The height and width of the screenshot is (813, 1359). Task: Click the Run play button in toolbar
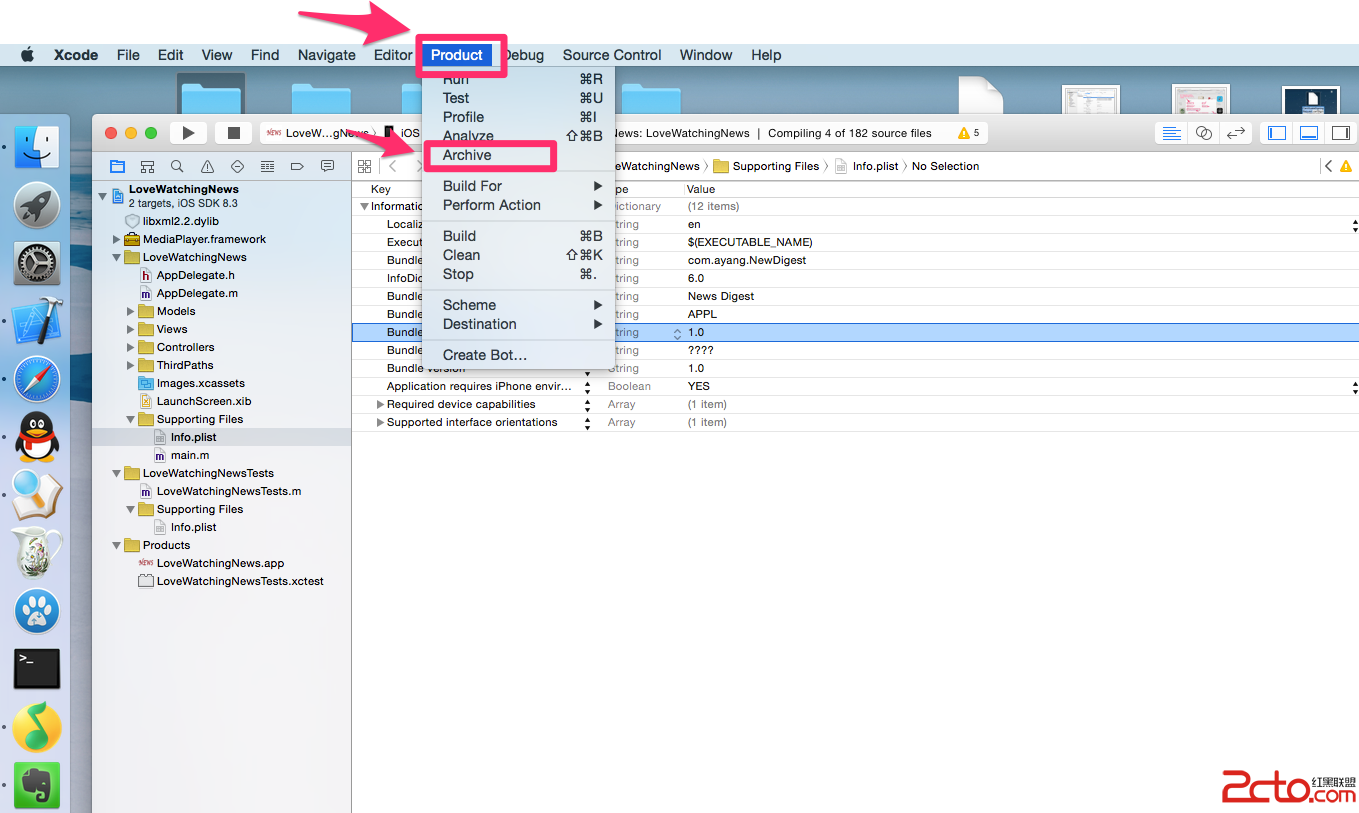point(188,133)
